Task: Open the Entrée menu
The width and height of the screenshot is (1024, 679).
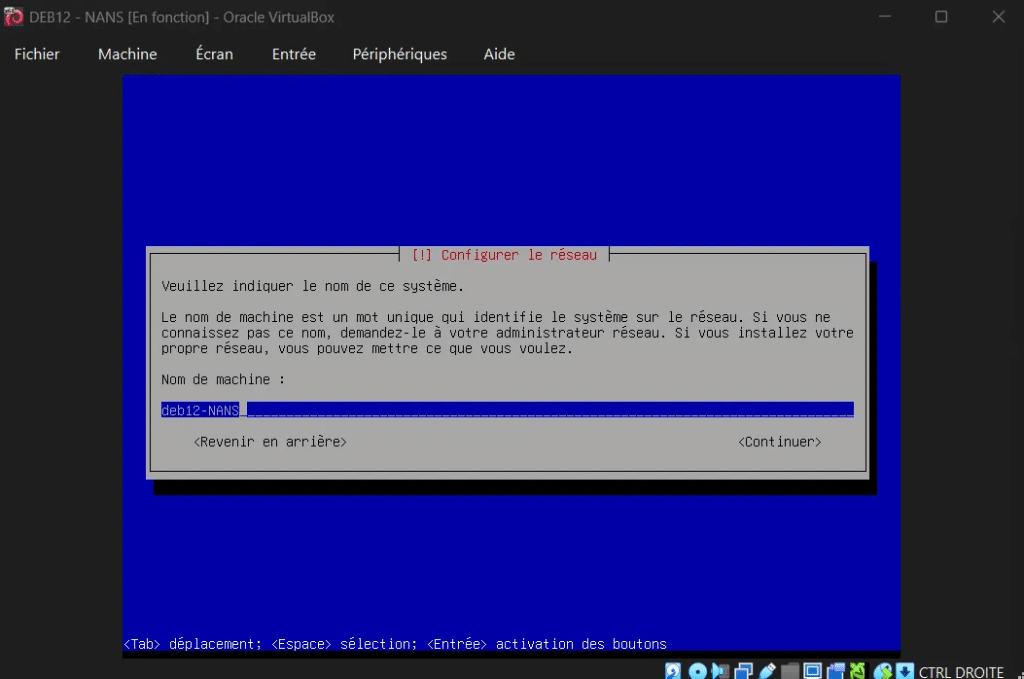Action: pos(293,54)
